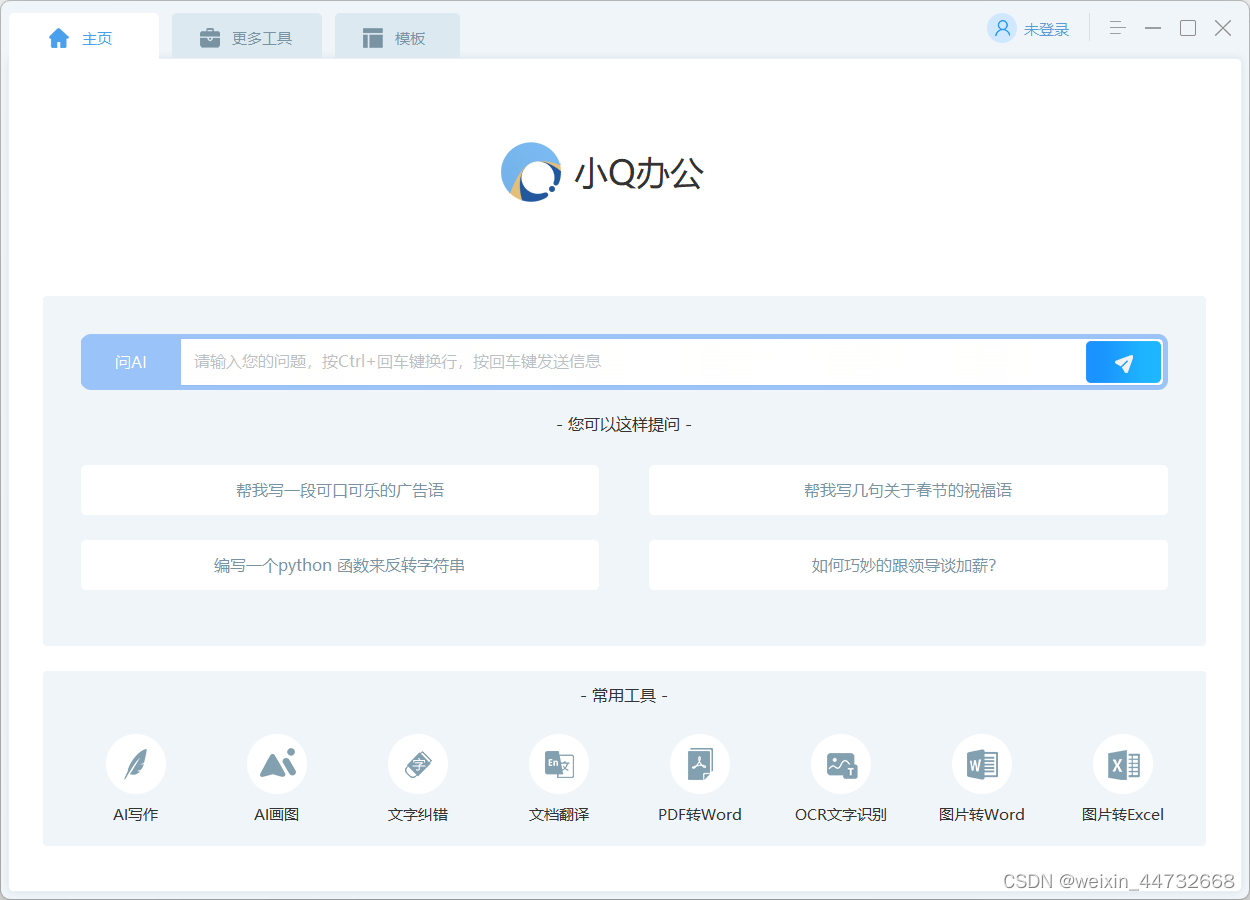1250x900 pixels.
Task: Launch the 图片转Word tool
Action: point(982,780)
